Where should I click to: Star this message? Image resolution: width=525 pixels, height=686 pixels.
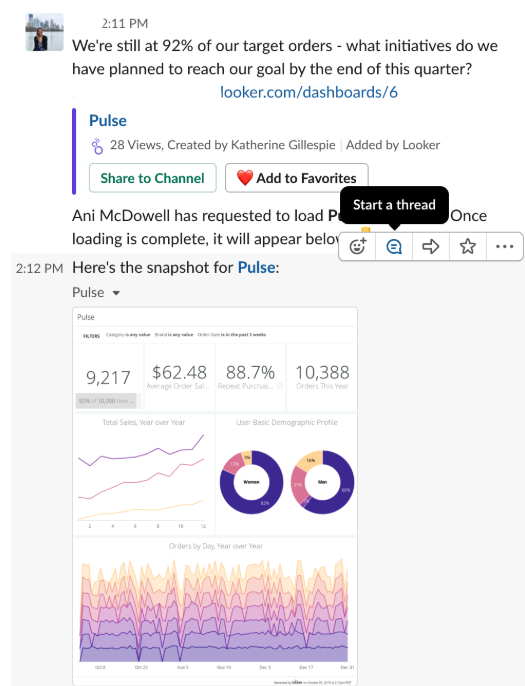coord(467,247)
